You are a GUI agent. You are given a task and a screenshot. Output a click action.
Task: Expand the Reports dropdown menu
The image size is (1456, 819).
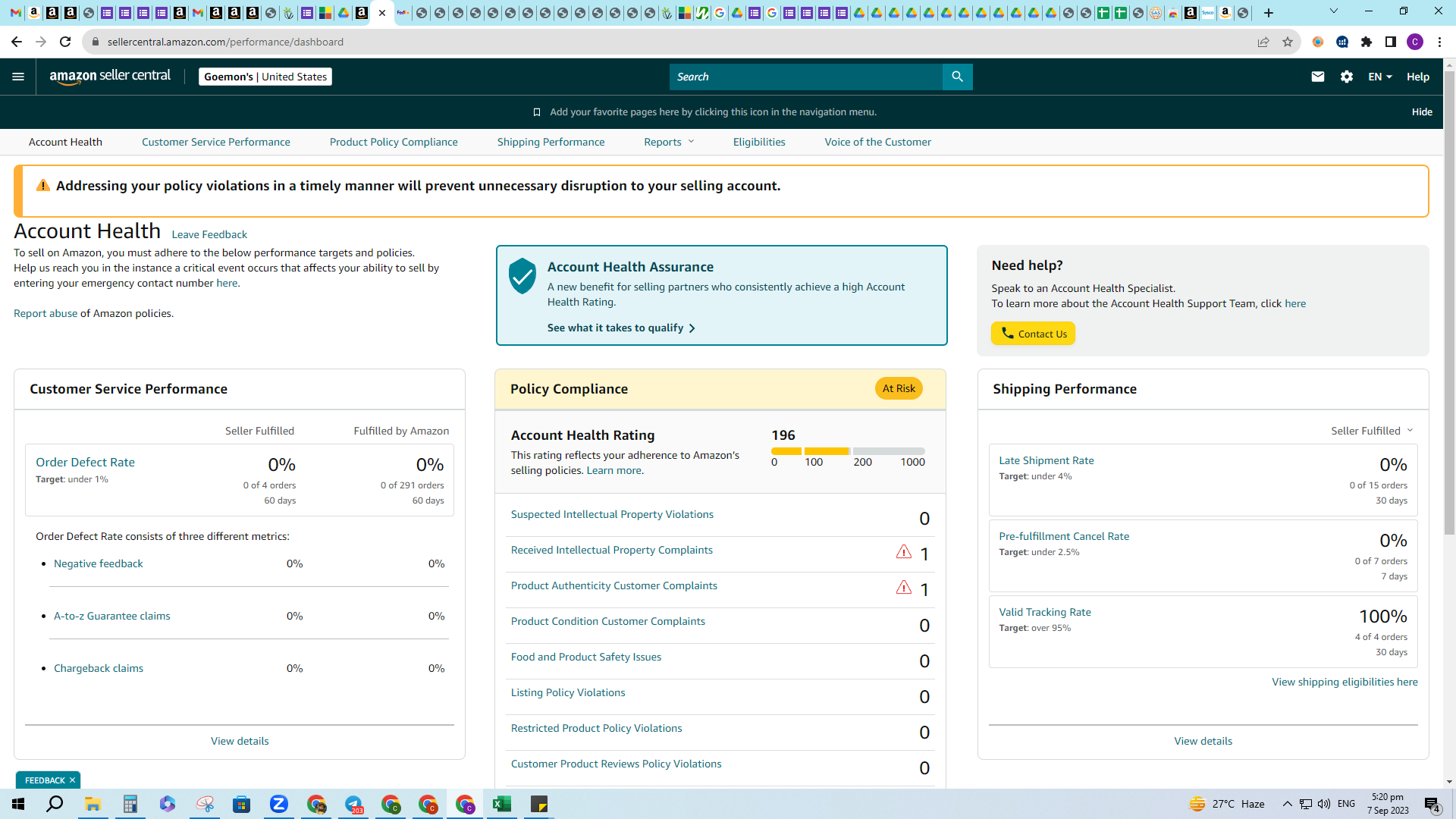669,142
